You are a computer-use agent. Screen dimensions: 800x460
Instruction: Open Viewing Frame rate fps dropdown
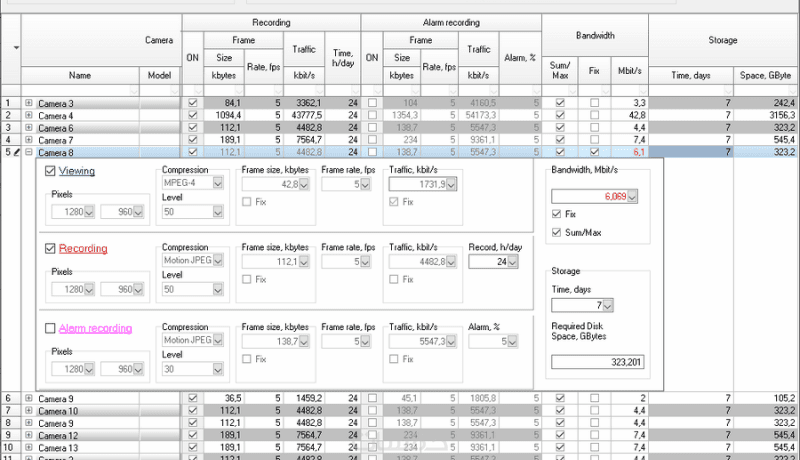[x=365, y=185]
